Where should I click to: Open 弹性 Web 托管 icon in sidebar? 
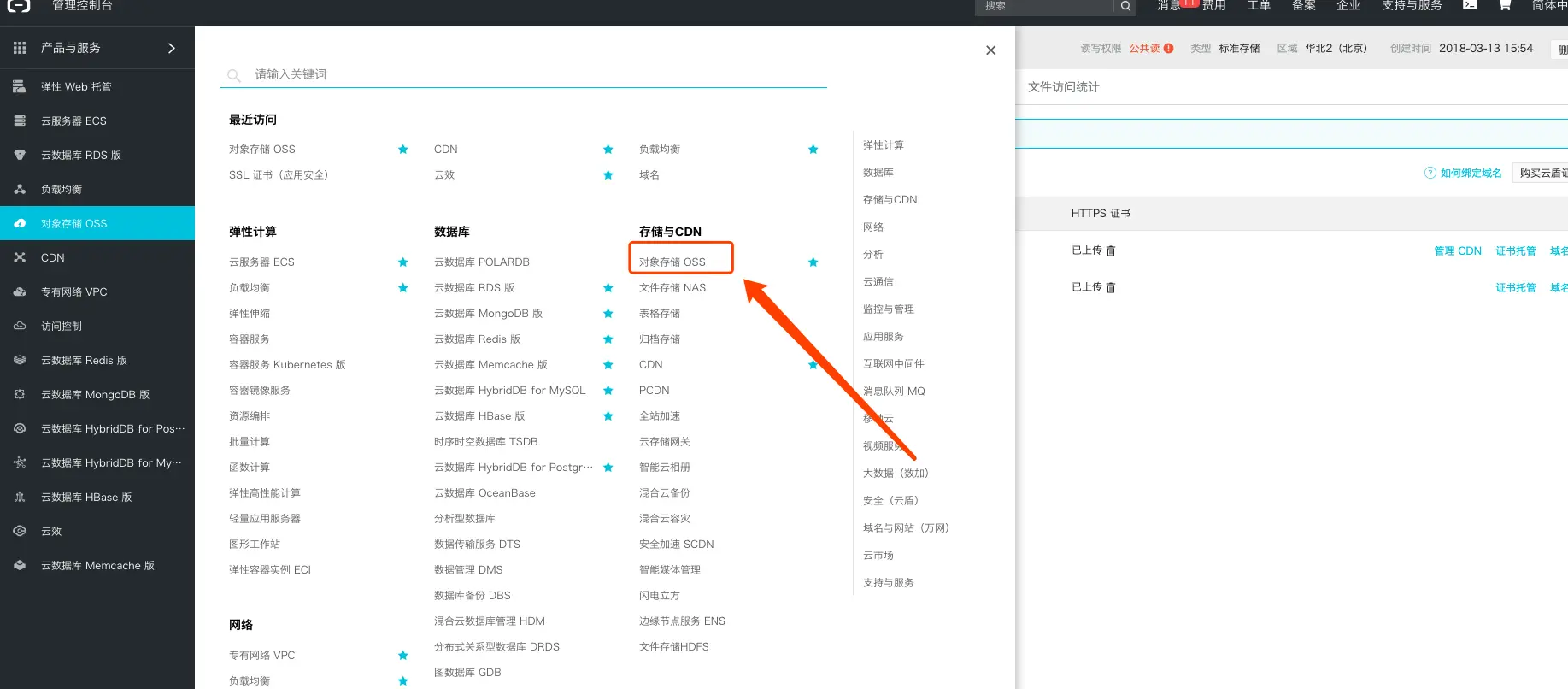[20, 86]
